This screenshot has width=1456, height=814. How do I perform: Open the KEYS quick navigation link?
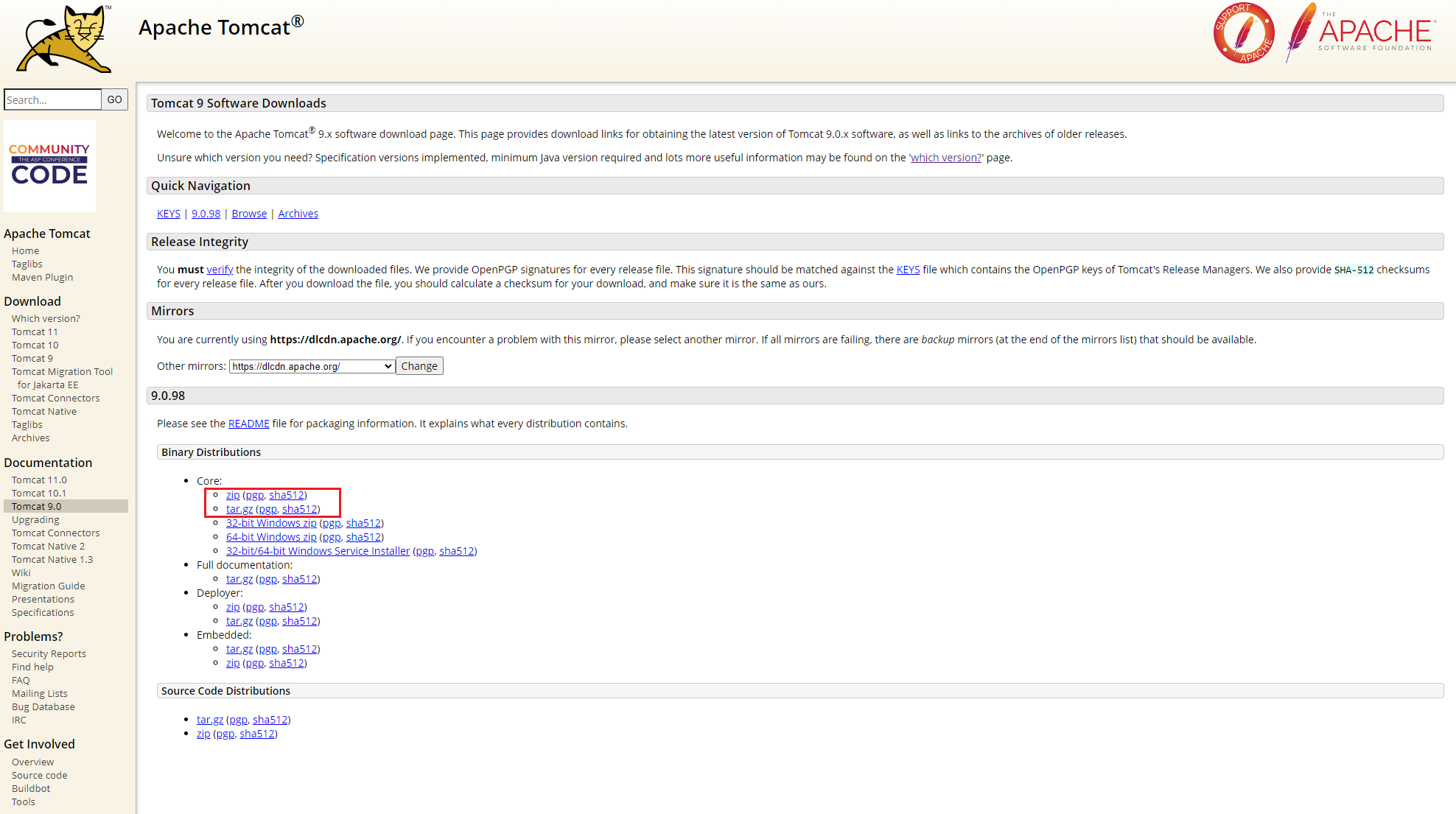point(168,214)
